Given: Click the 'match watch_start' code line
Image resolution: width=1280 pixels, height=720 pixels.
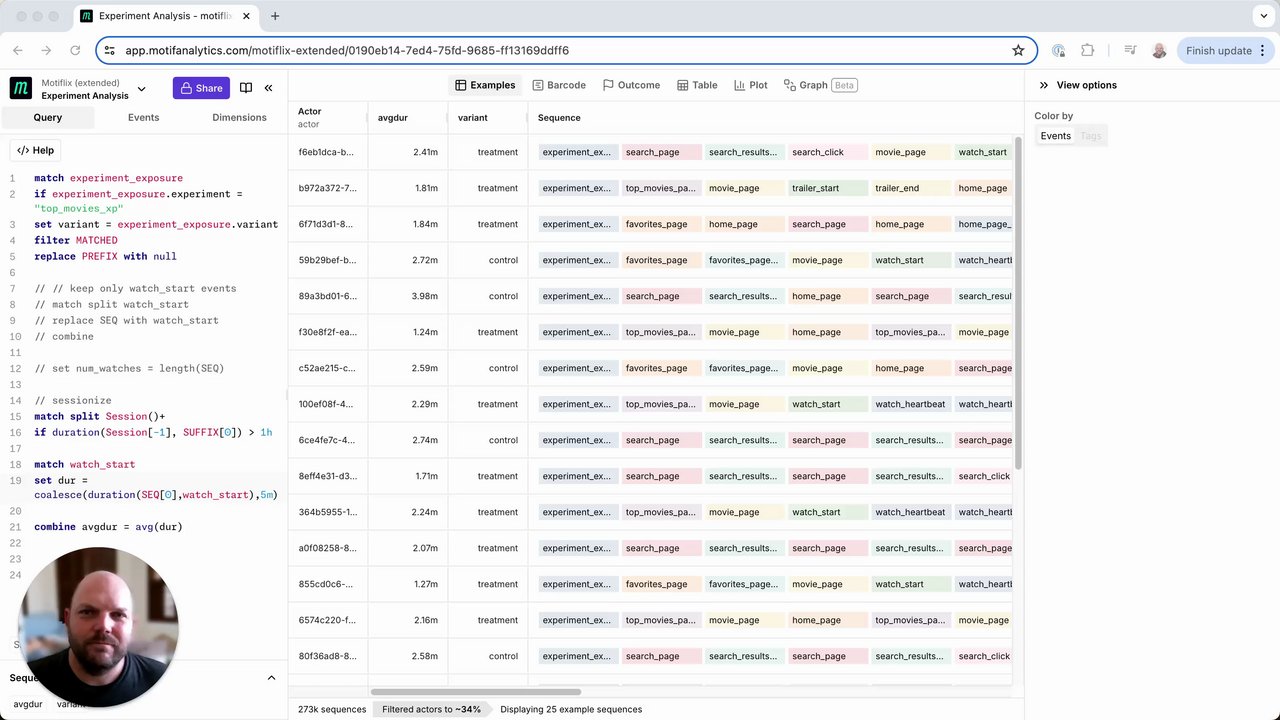Looking at the screenshot, I should 84,464.
